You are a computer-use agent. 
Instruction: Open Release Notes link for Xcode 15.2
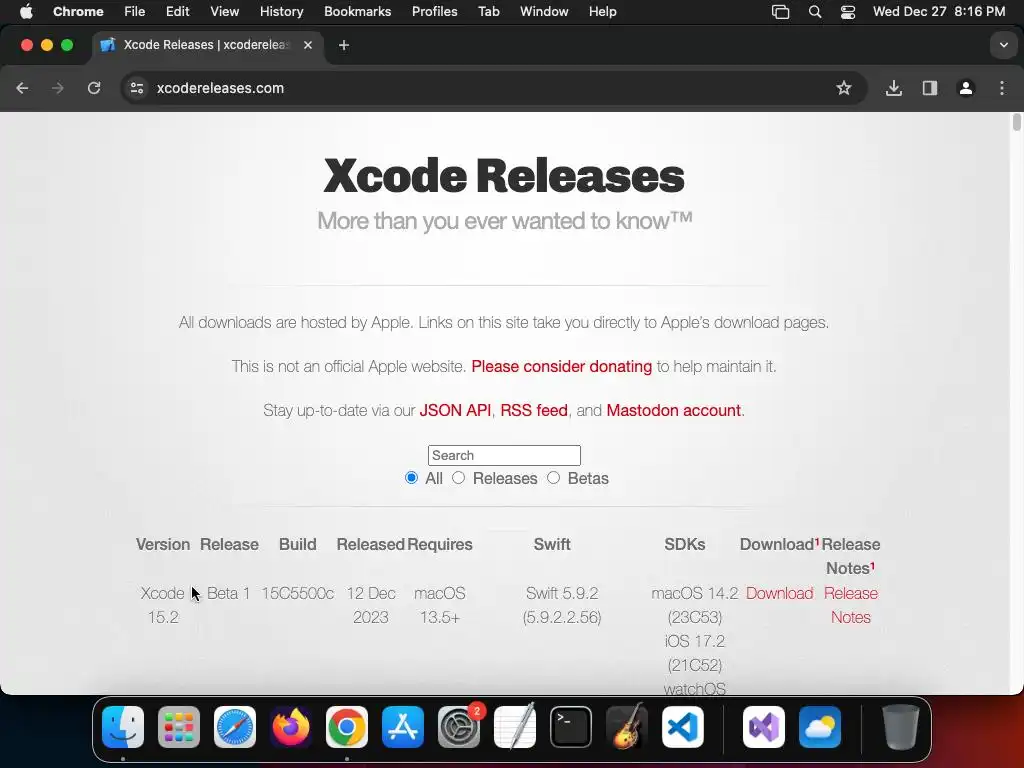851,605
